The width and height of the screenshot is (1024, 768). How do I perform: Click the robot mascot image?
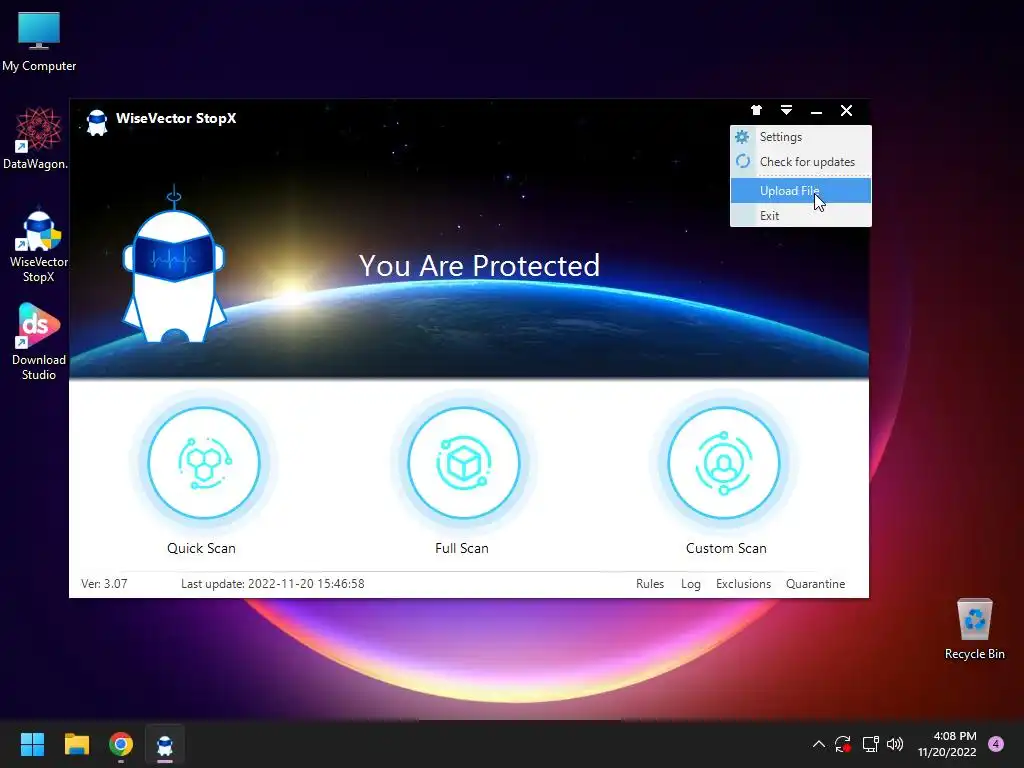pyautogui.click(x=174, y=264)
